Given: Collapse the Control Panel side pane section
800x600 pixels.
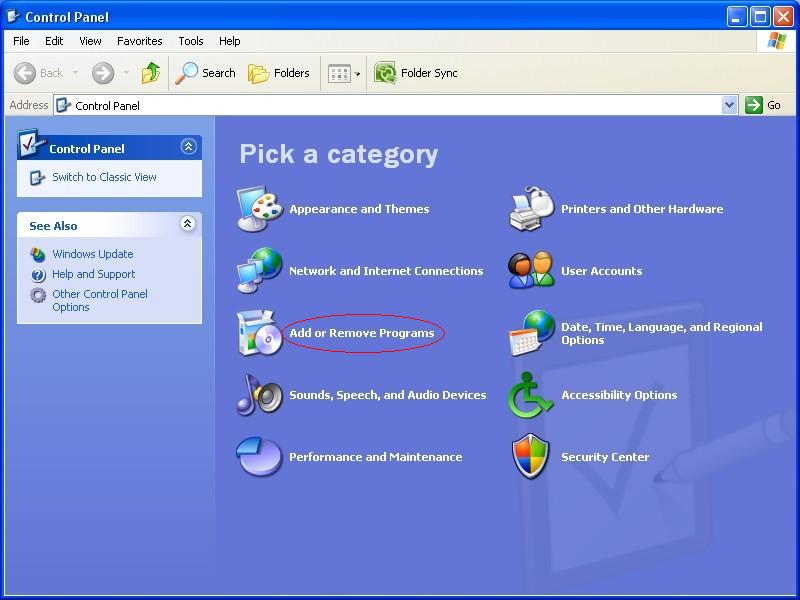Looking at the screenshot, I should 188,147.
